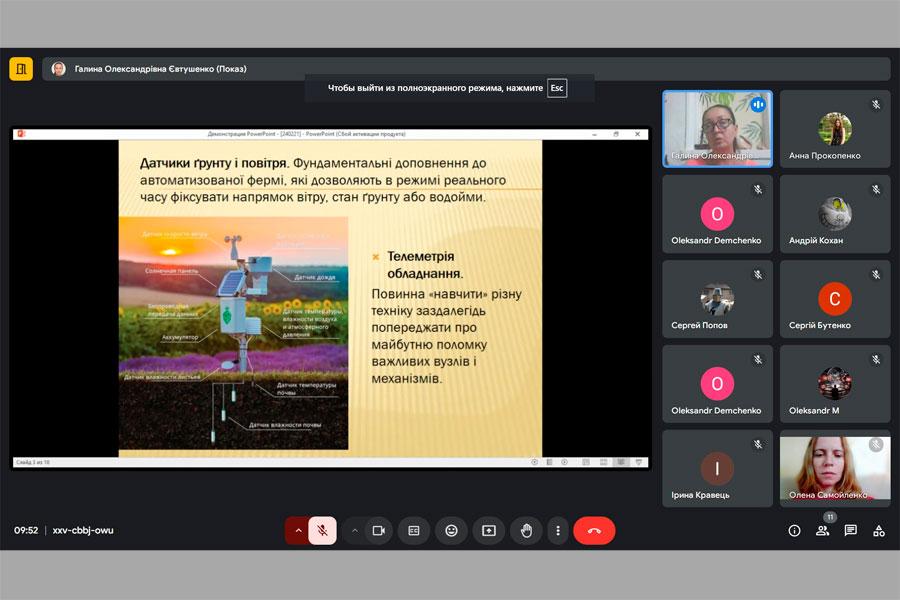Turn on closed captions

point(414,531)
